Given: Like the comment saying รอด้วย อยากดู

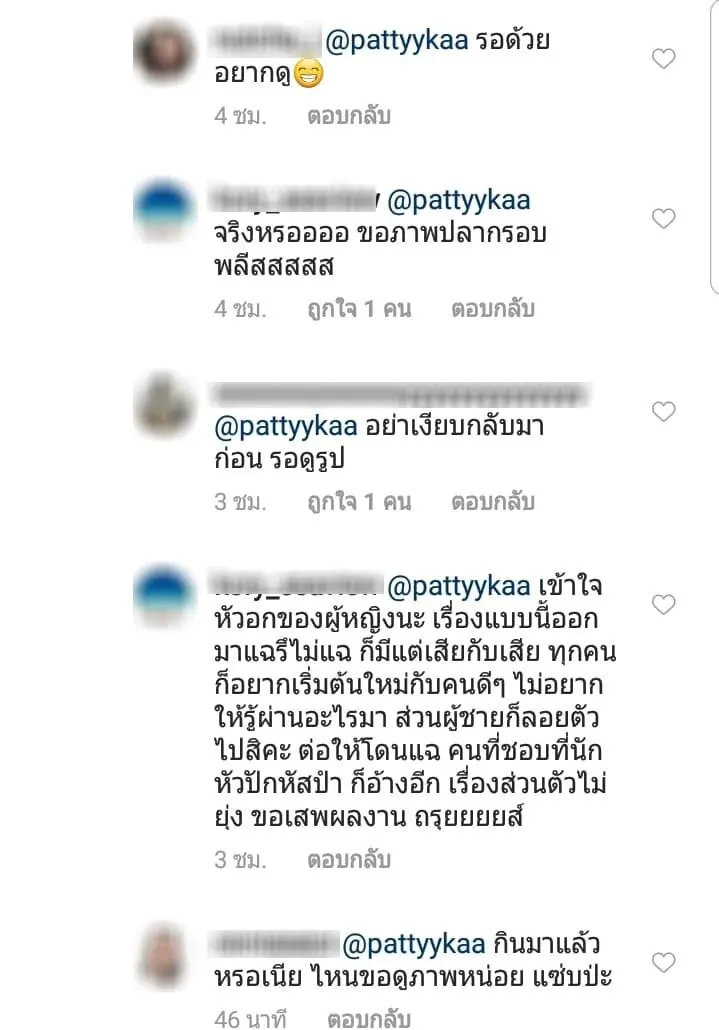Looking at the screenshot, I should tap(663, 58).
